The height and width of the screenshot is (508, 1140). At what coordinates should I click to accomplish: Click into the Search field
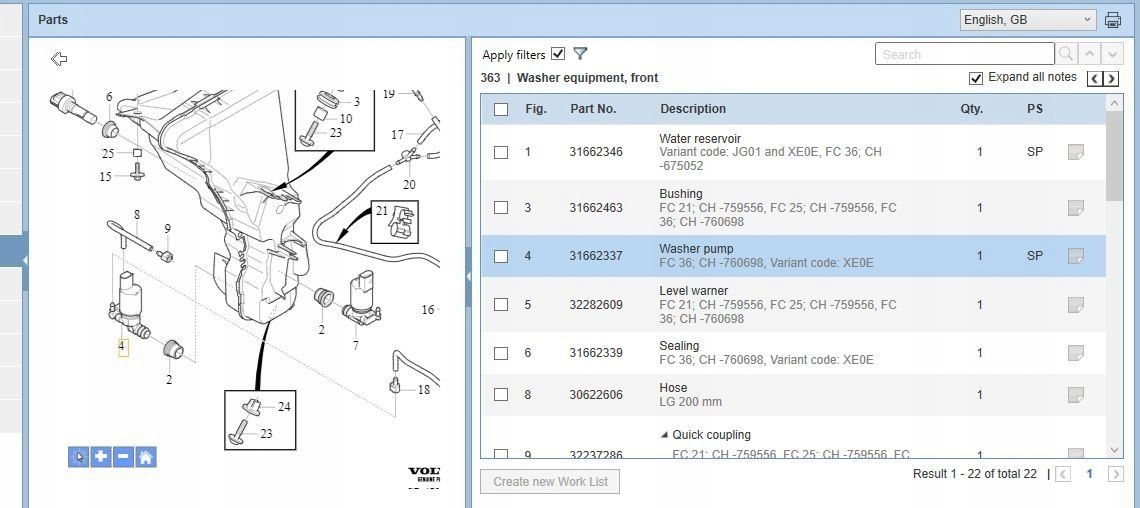click(964, 54)
